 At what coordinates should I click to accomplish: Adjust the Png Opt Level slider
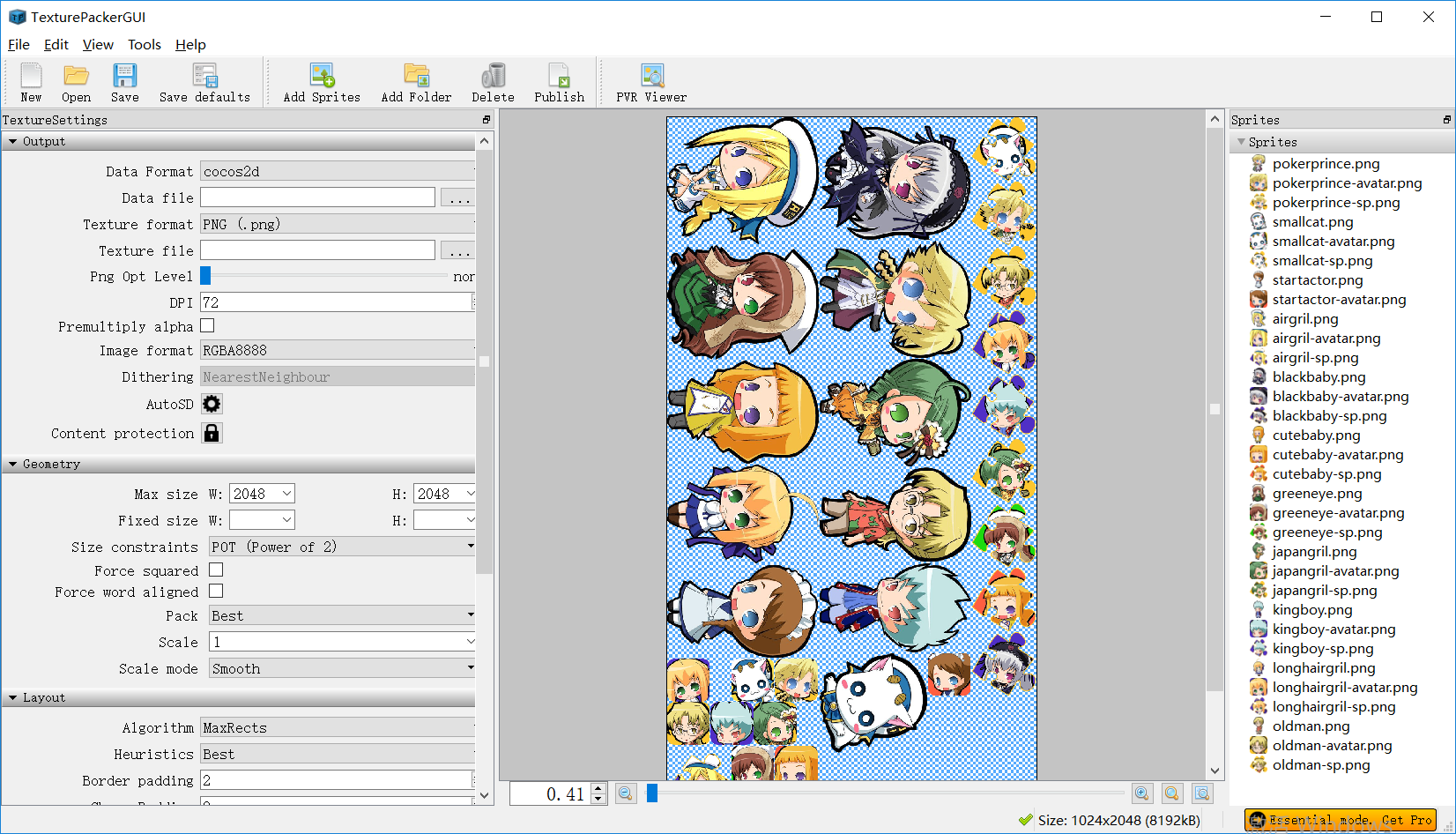[x=205, y=276]
